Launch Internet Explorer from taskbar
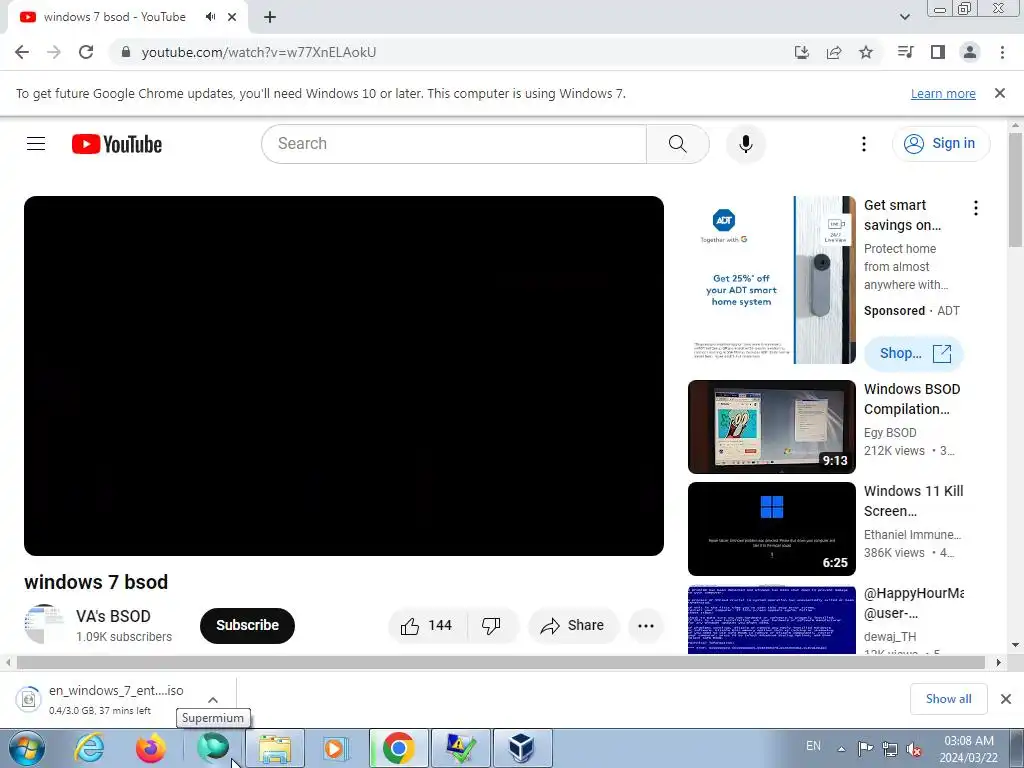This screenshot has width=1024, height=768. click(x=89, y=748)
